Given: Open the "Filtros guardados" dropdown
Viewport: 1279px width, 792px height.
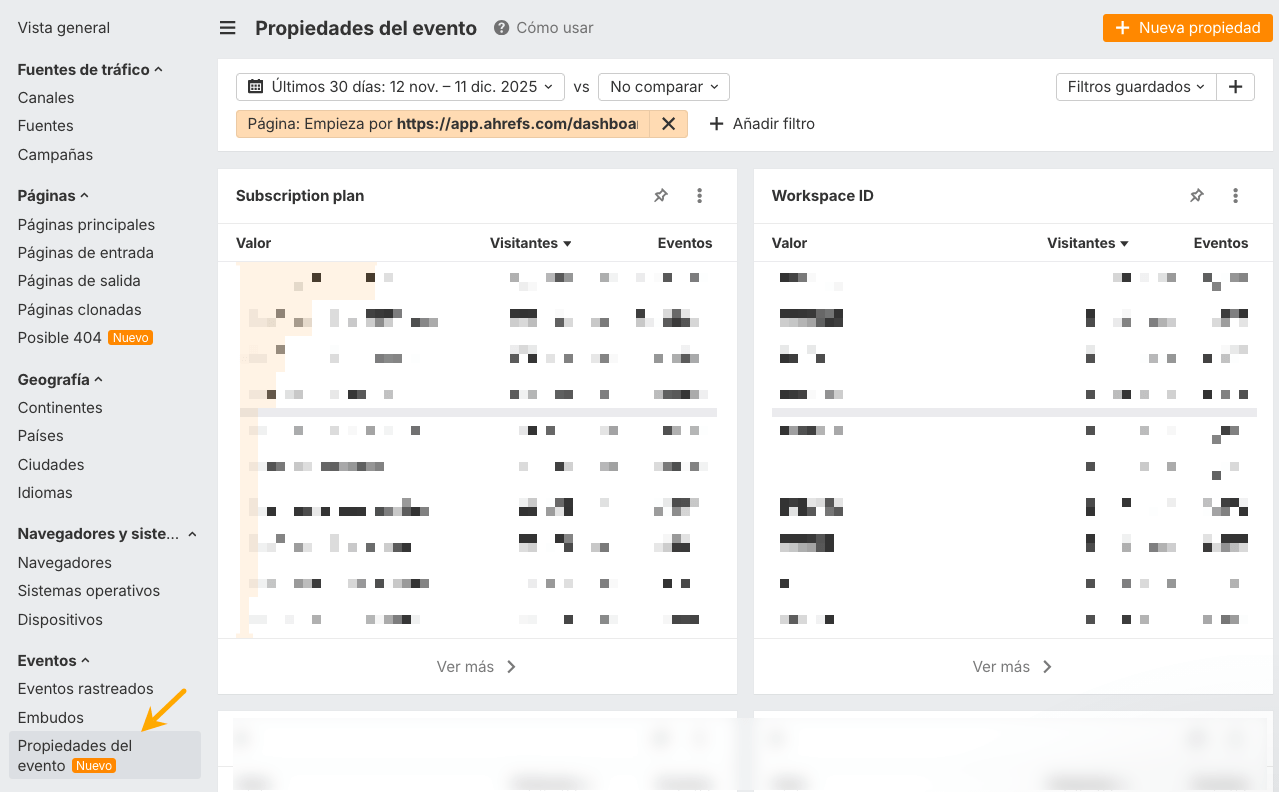Looking at the screenshot, I should 1135,87.
